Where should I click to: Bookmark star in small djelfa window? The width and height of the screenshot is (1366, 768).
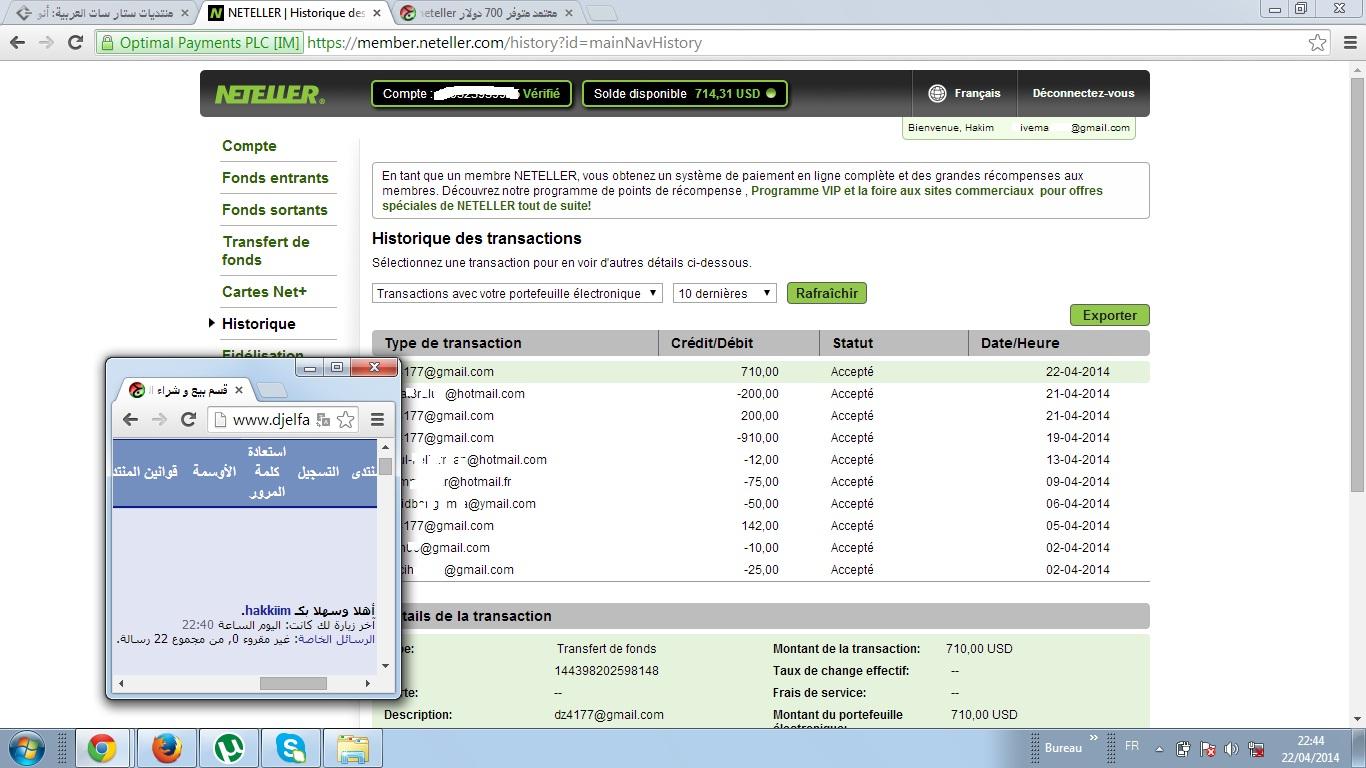(345, 420)
